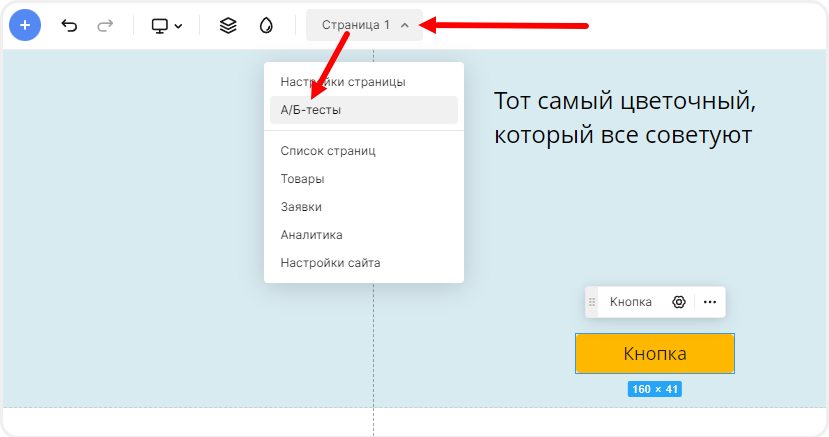The width and height of the screenshot is (829, 437).
Task: Choose Список страниц menu entry
Action: click(x=364, y=151)
